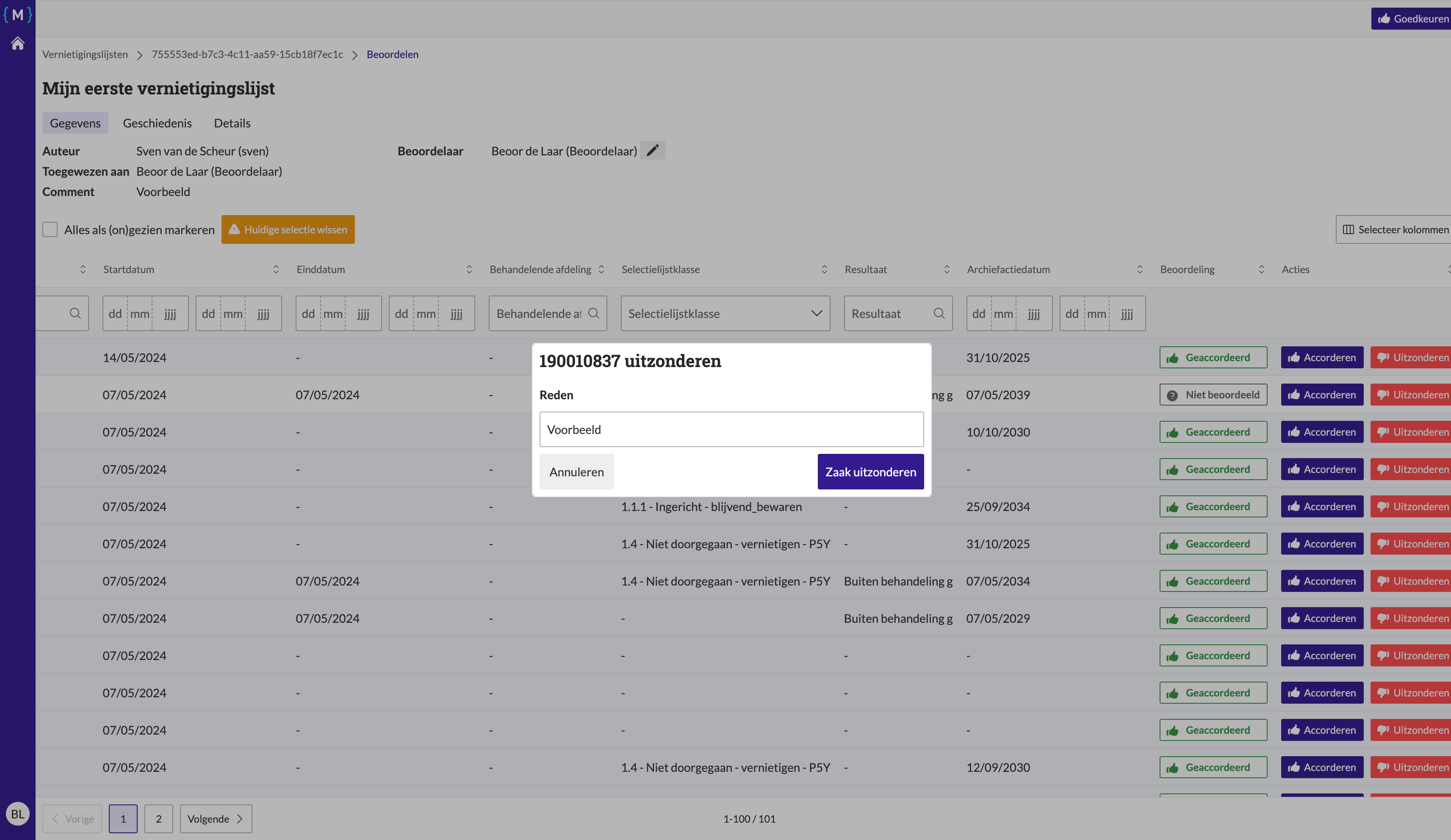
Task: Sort the Startdatum column using its arrows
Action: pyautogui.click(x=276, y=269)
